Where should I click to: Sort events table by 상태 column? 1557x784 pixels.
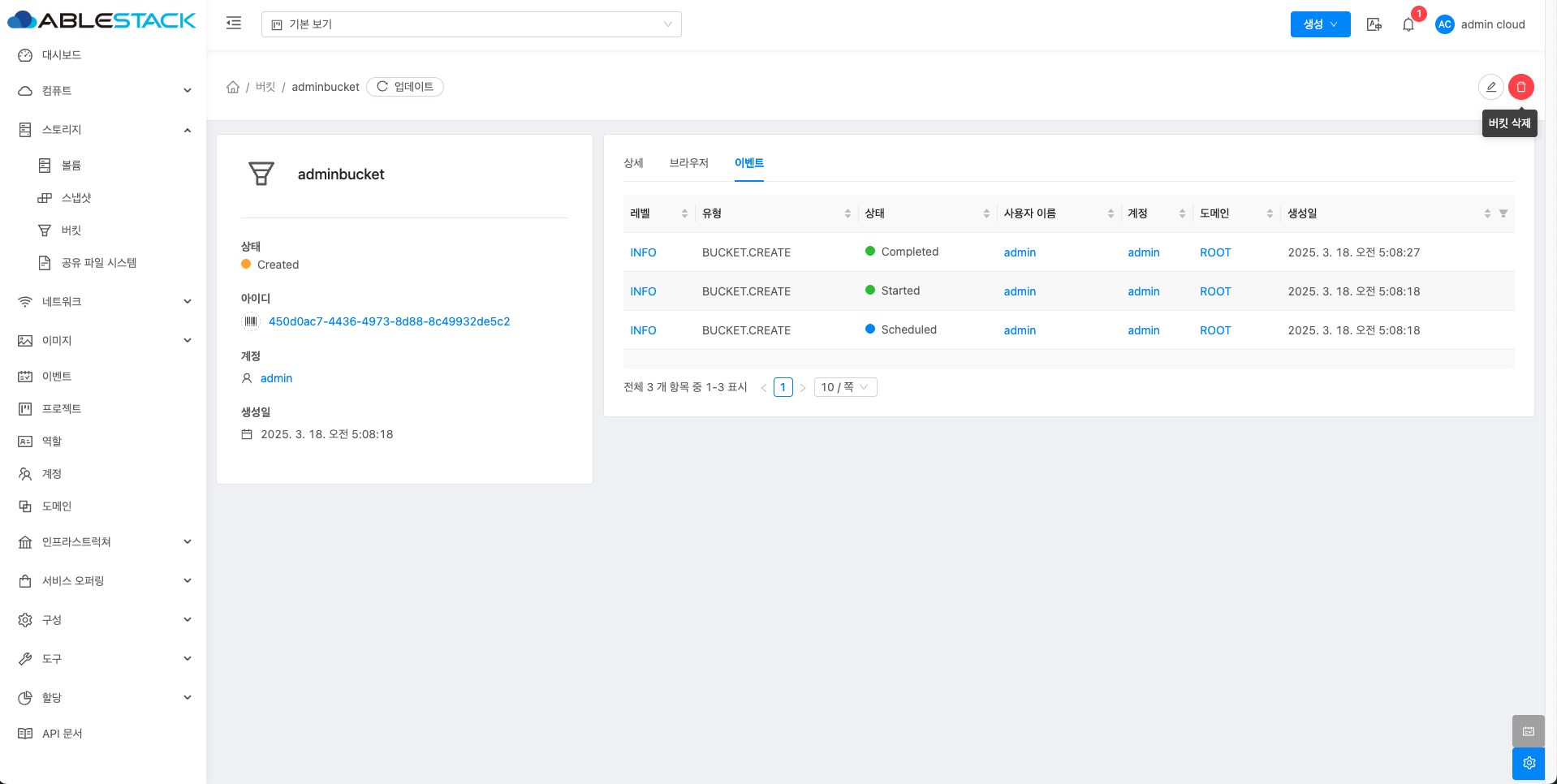986,213
